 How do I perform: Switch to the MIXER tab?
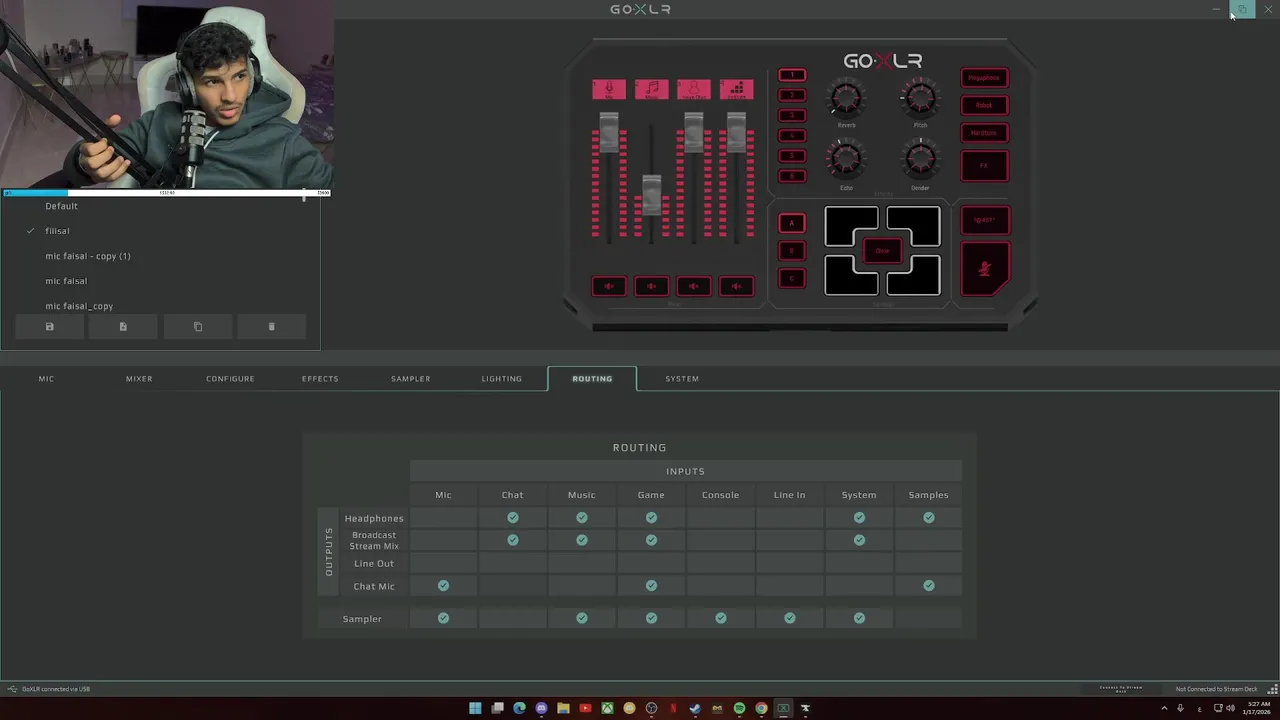(139, 379)
